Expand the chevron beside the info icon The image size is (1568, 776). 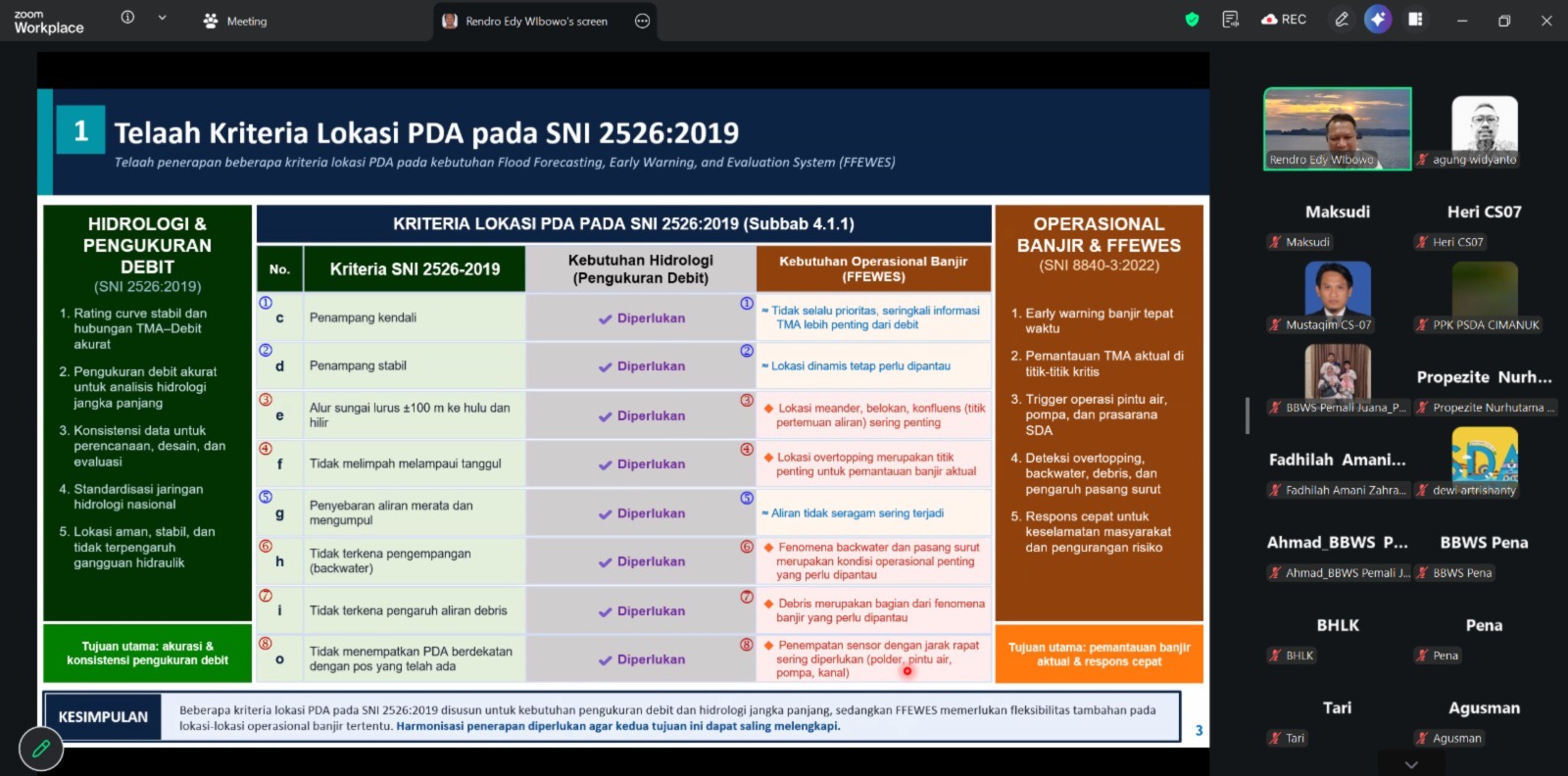(x=162, y=18)
